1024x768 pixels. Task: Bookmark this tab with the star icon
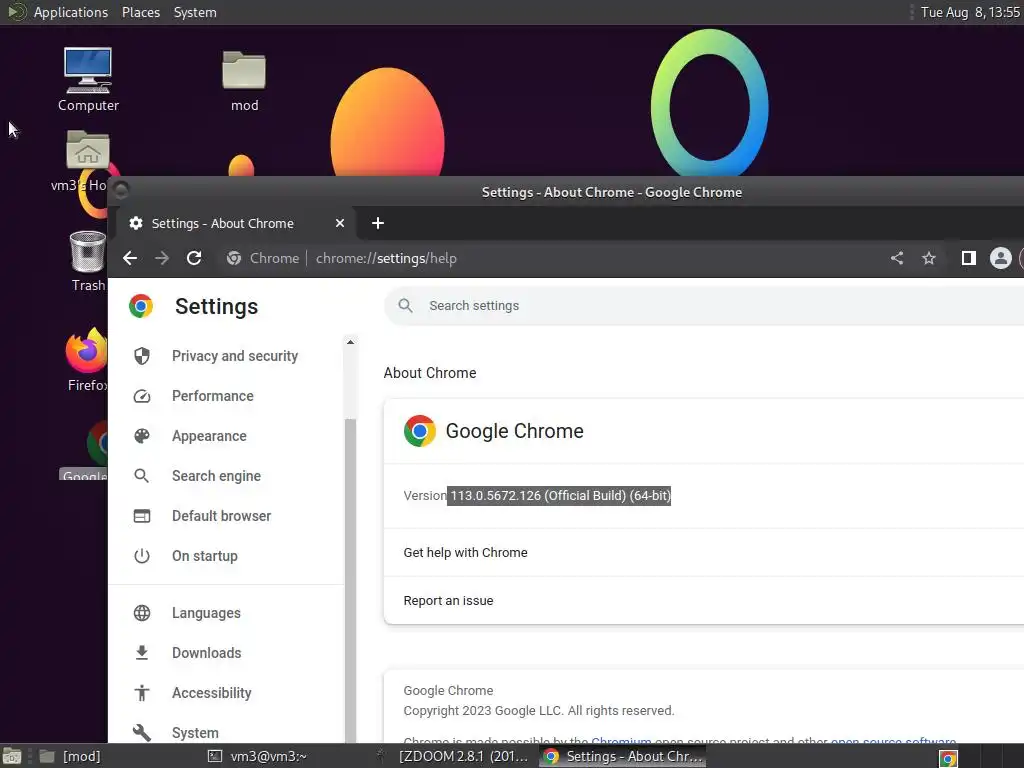pos(929,258)
